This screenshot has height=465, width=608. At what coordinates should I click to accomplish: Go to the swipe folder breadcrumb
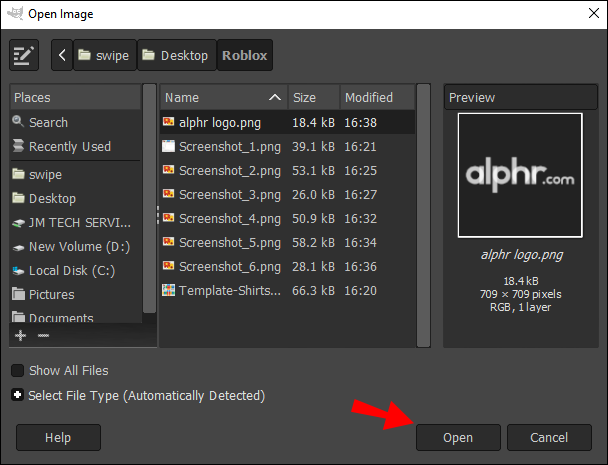105,55
